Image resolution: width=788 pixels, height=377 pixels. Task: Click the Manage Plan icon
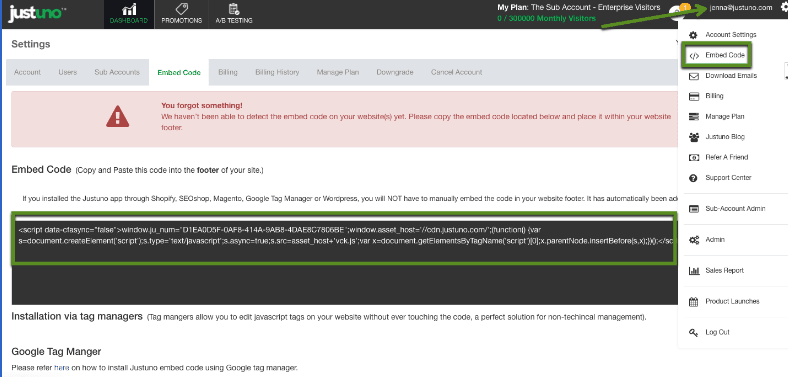pyautogui.click(x=694, y=117)
